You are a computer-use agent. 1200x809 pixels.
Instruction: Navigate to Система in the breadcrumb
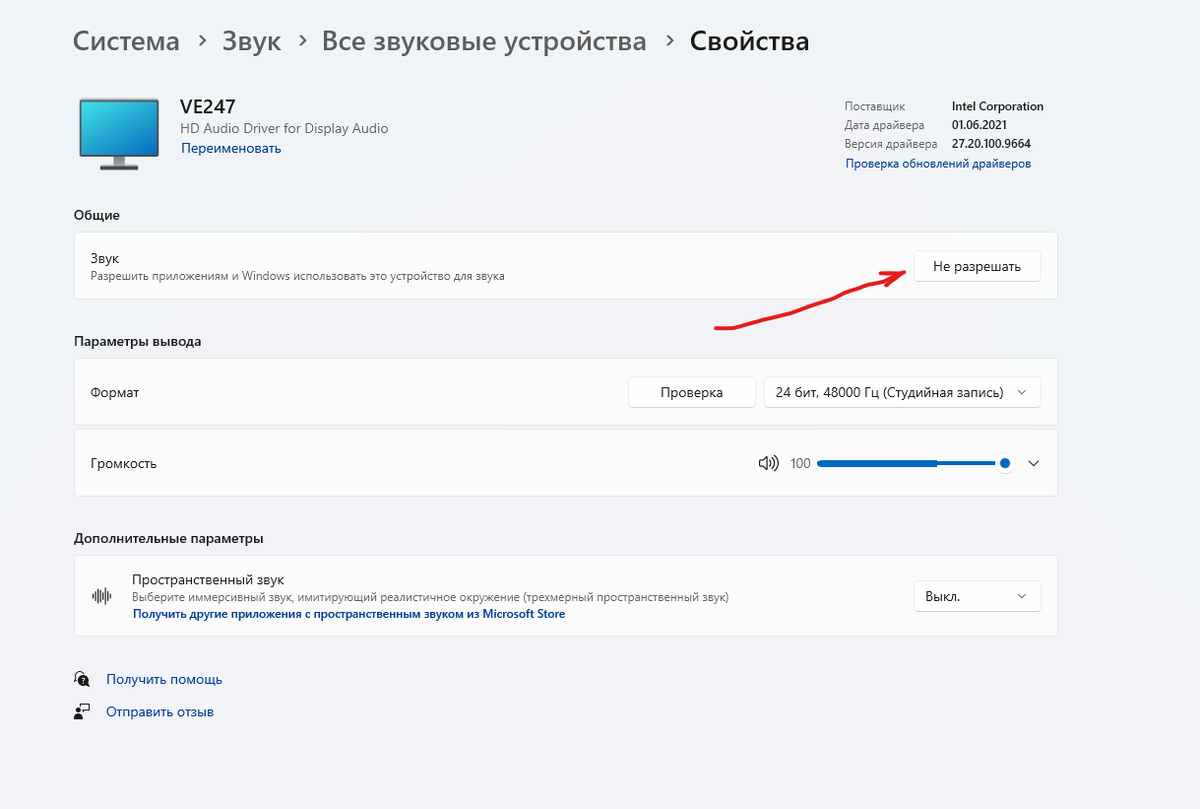coord(126,41)
